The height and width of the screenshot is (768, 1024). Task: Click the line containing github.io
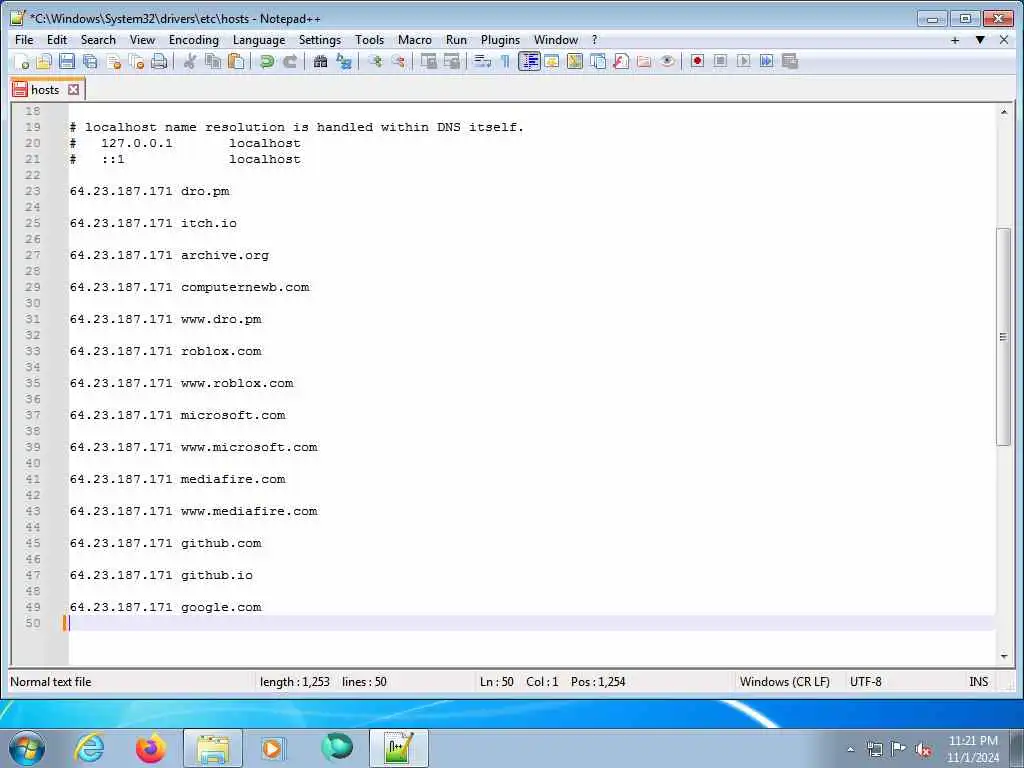coord(161,575)
